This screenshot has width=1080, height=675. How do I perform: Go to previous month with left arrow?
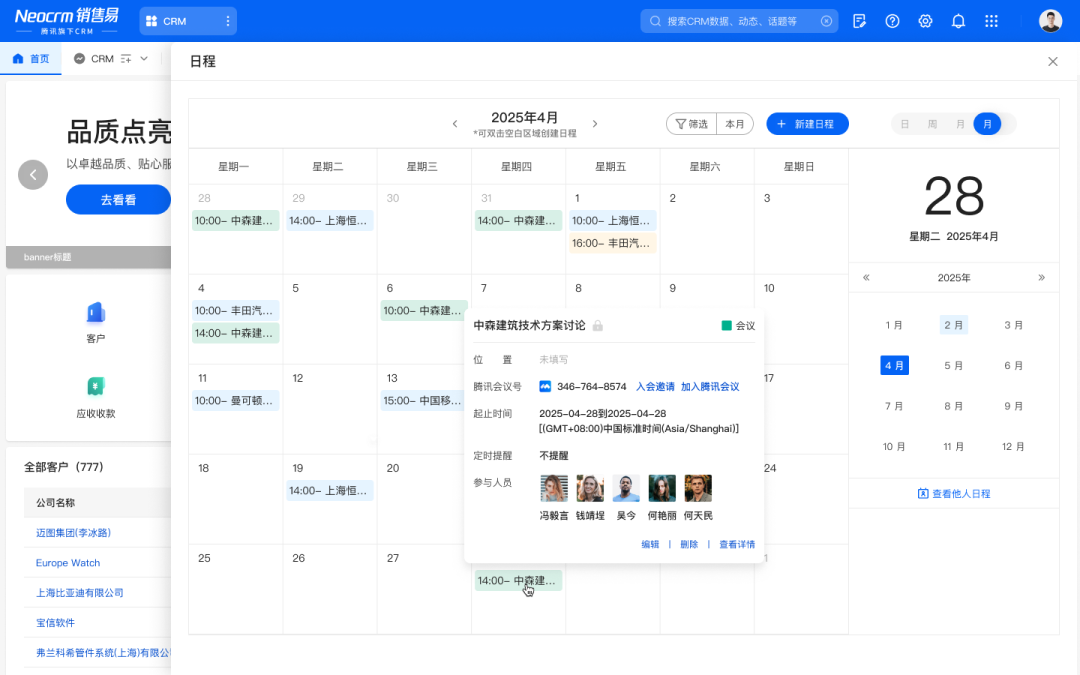click(x=455, y=124)
